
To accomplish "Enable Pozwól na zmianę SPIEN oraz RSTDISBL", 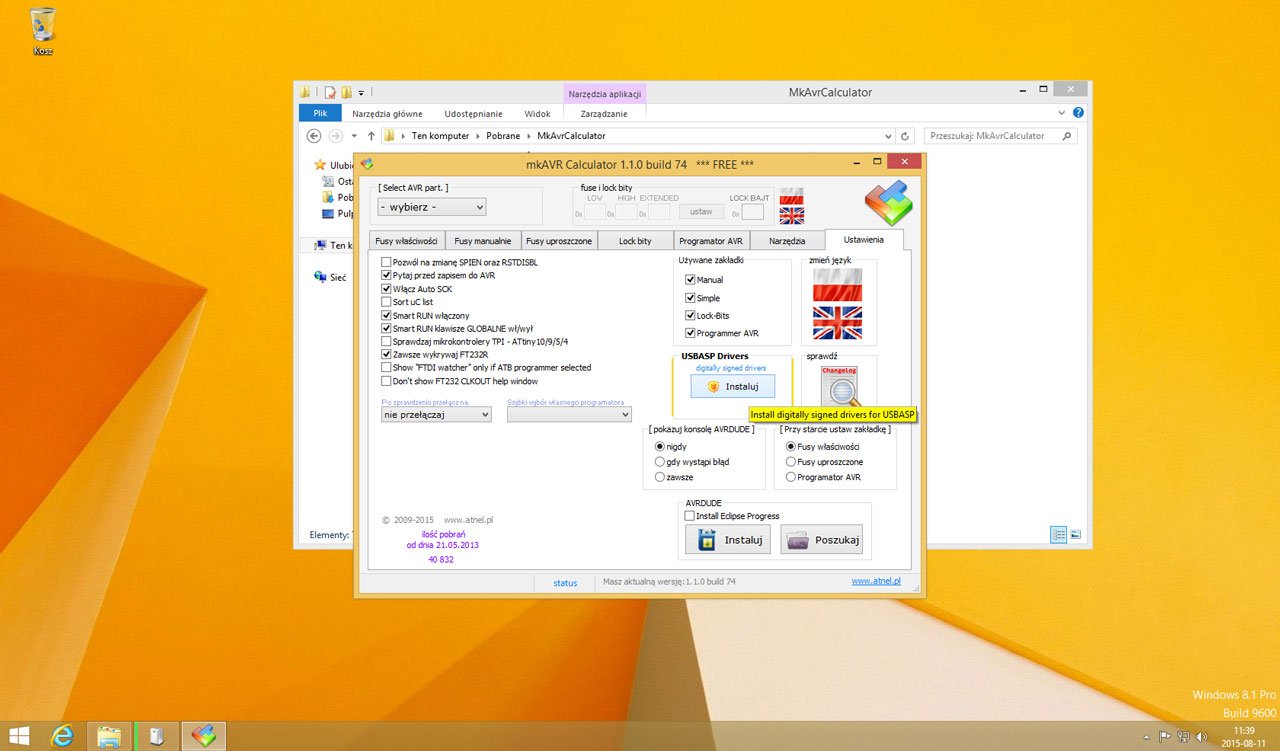I will pyautogui.click(x=386, y=262).
